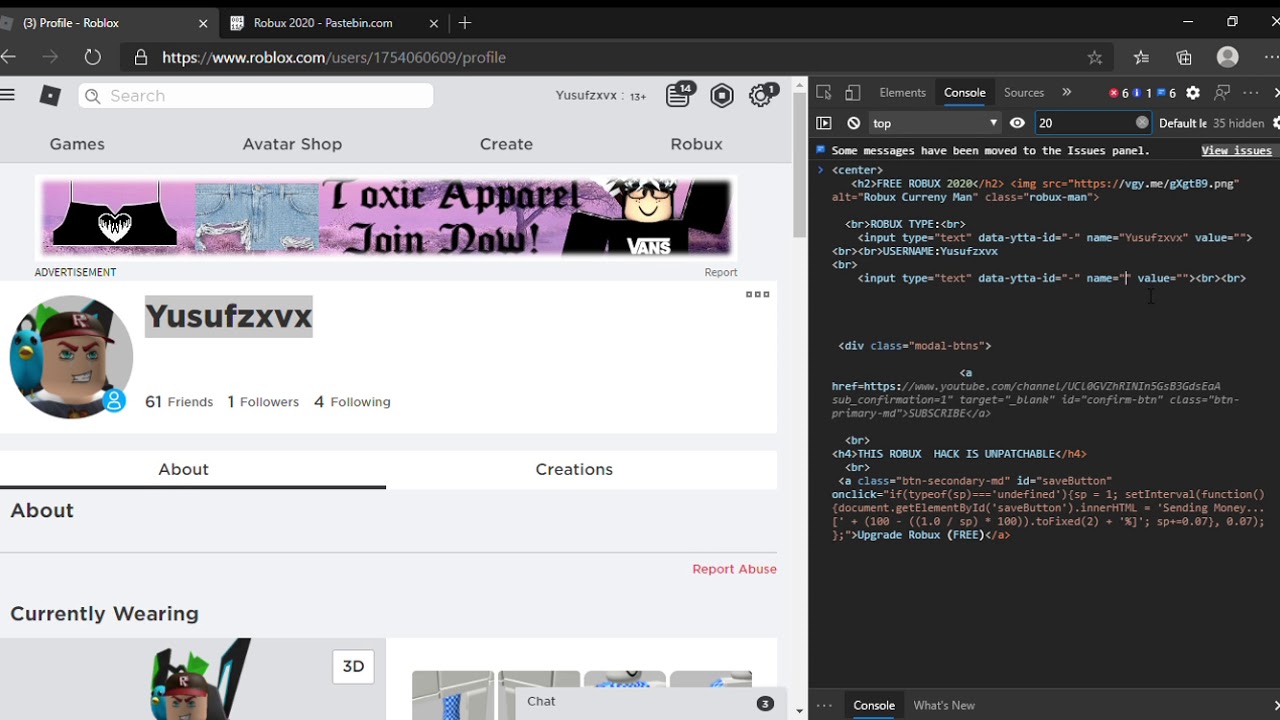Image resolution: width=1280 pixels, height=720 pixels.
Task: Click the Roblox search field
Action: [256, 96]
